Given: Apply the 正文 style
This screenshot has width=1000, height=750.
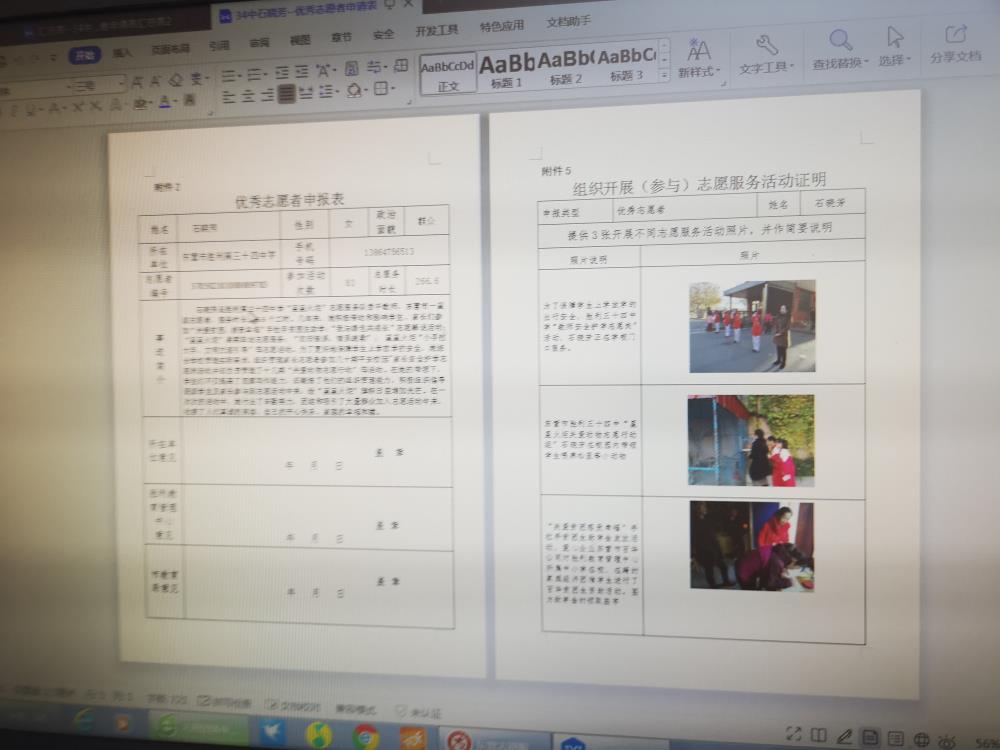Looking at the screenshot, I should tap(448, 73).
